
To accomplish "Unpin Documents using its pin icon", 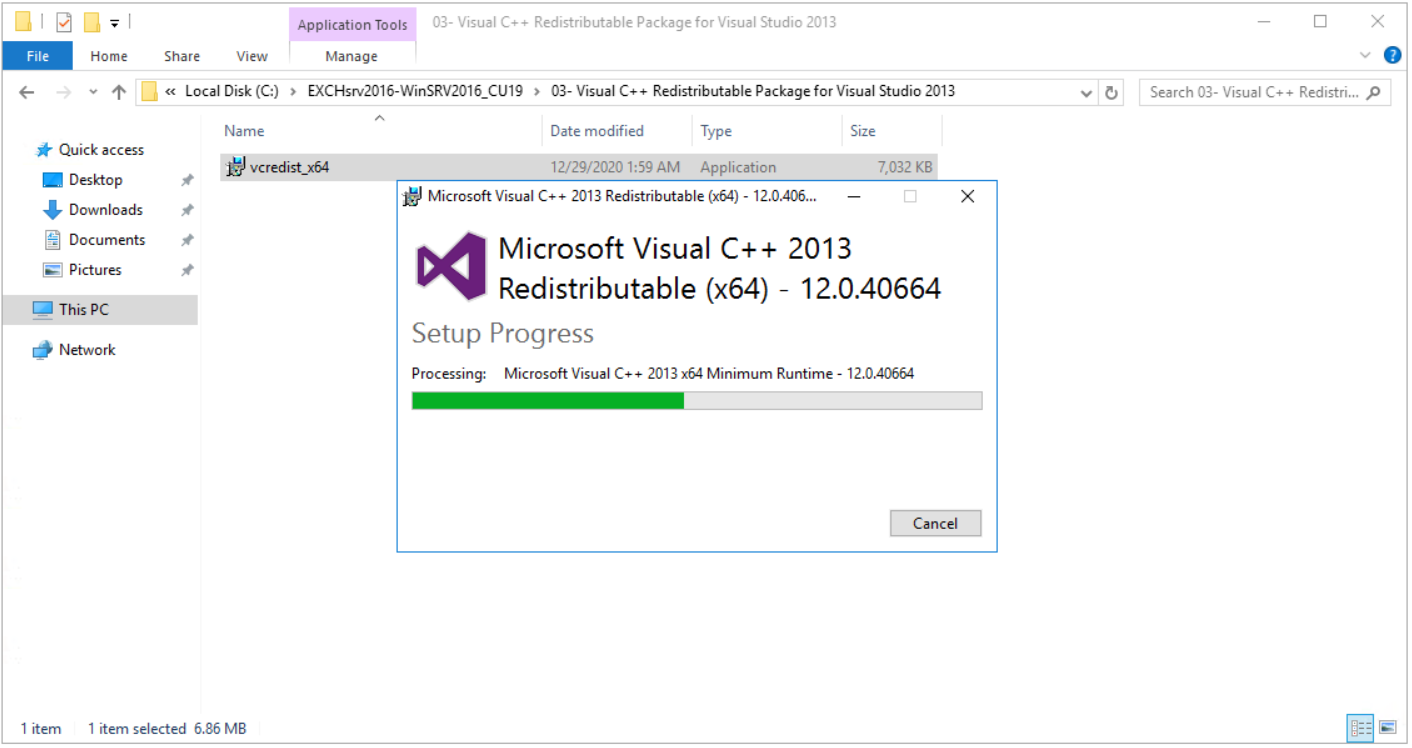I will pyautogui.click(x=186, y=241).
